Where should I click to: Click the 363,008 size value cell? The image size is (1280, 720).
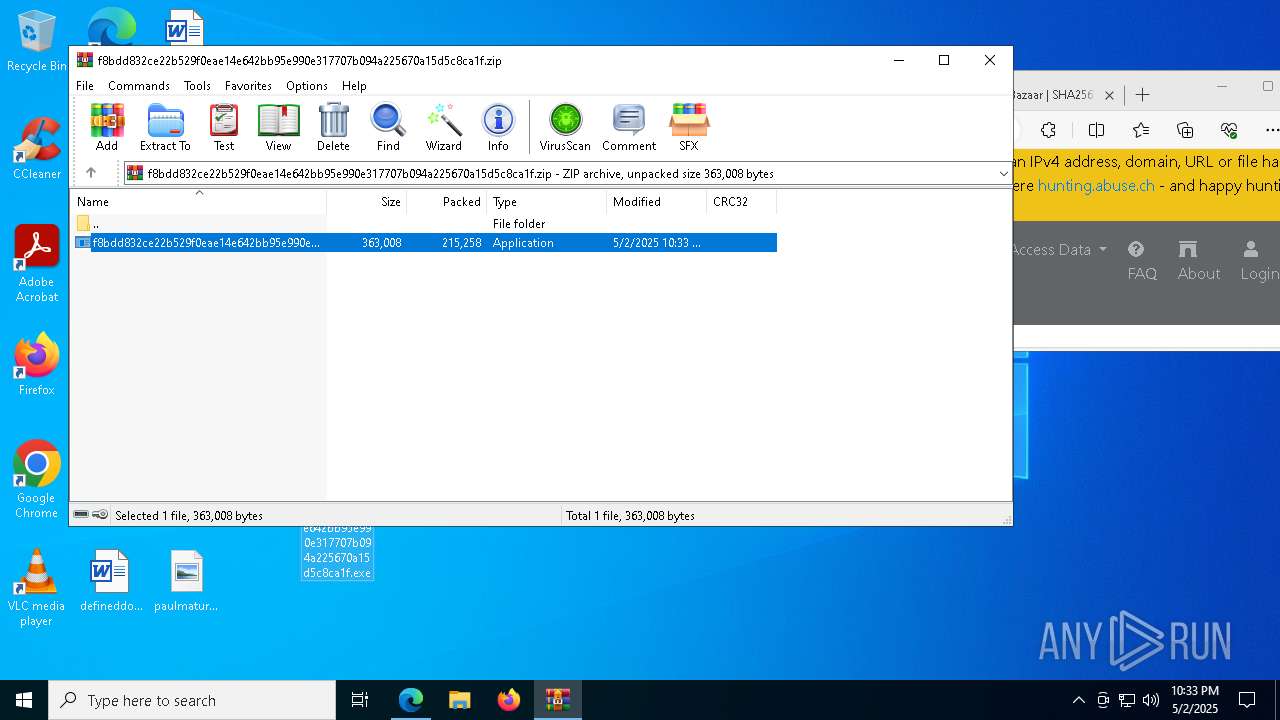click(381, 243)
